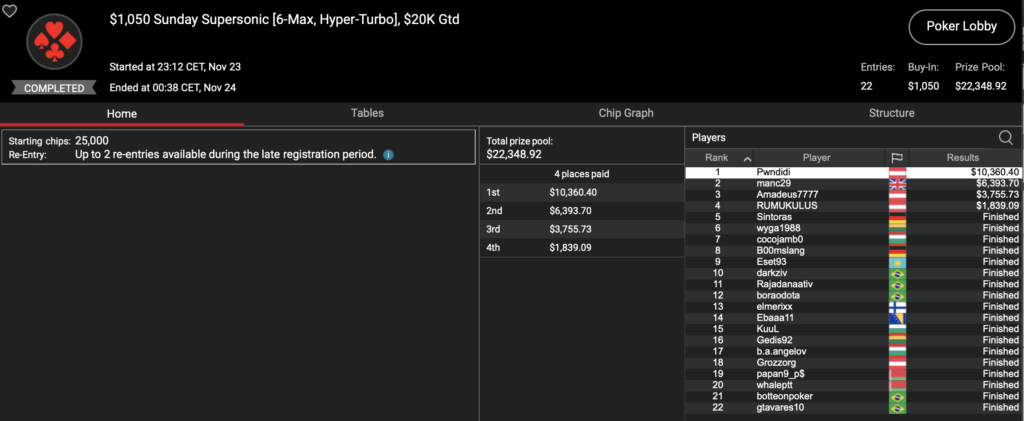Select the COMPLETED status badge

pos(54,88)
